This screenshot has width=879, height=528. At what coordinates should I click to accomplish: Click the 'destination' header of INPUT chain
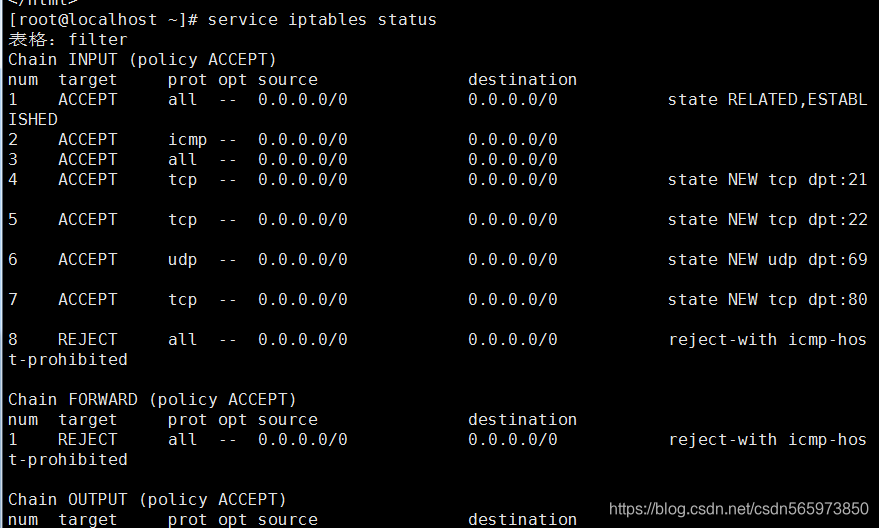(x=522, y=80)
